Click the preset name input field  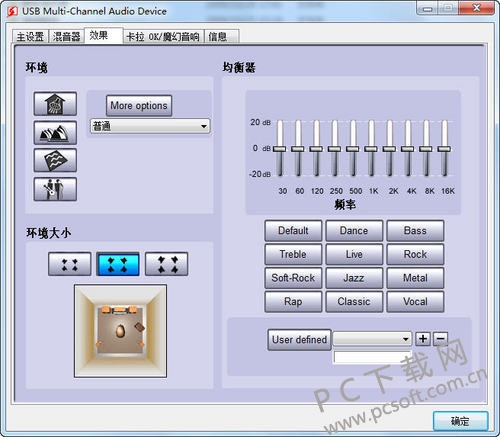(372, 357)
